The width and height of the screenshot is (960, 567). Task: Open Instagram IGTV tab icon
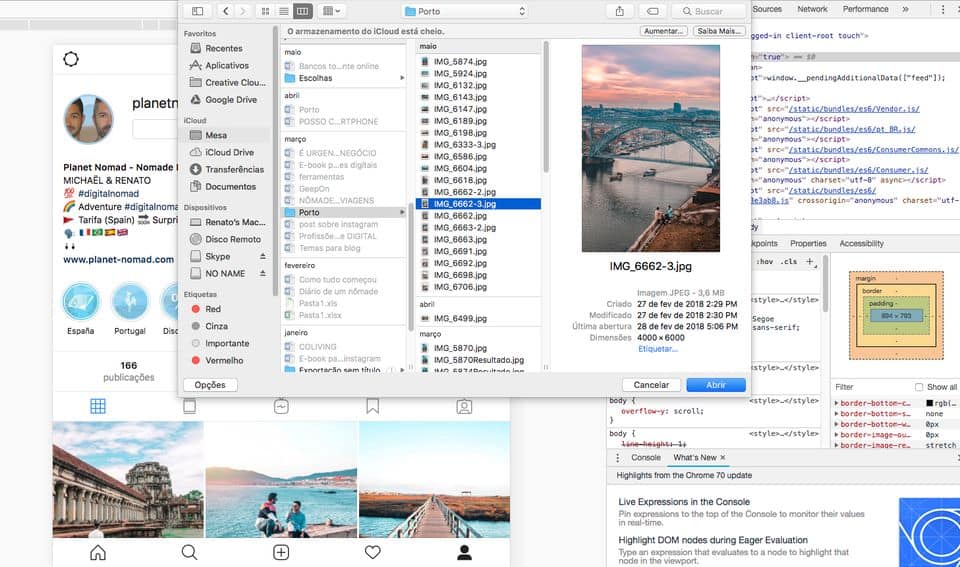pyautogui.click(x=281, y=406)
